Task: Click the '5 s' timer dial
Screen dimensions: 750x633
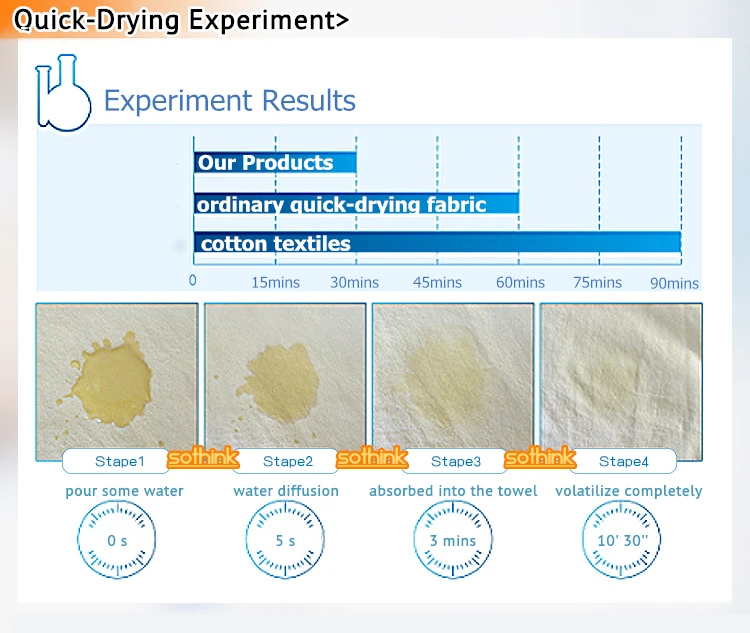Action: click(285, 539)
